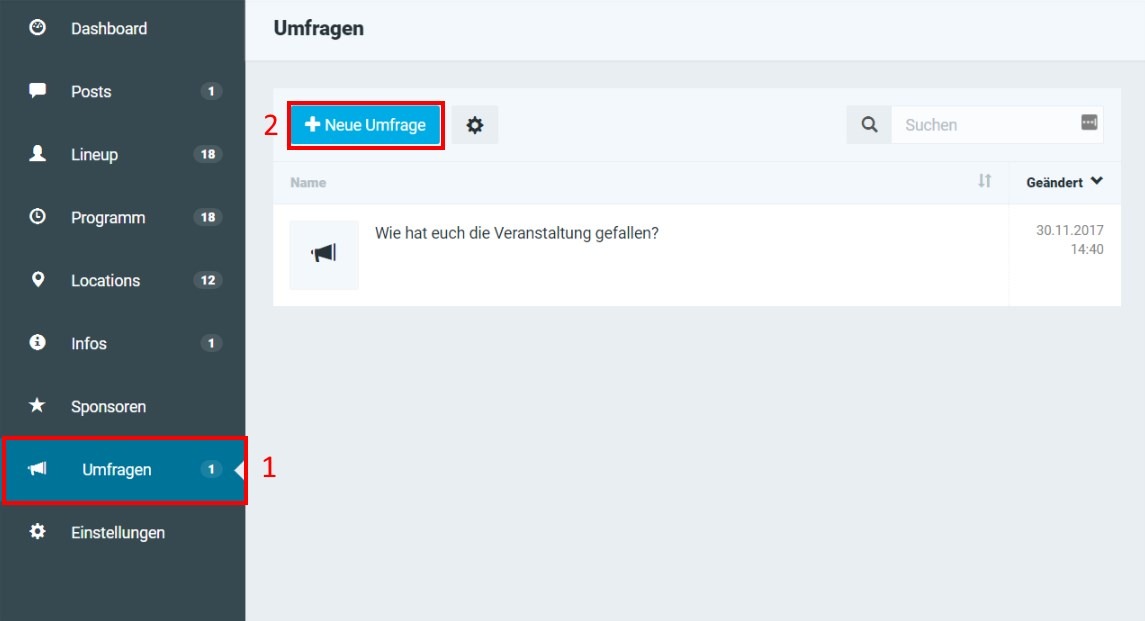Click the Dashboard gauge icon
This screenshot has height=621, width=1145.
(38, 28)
